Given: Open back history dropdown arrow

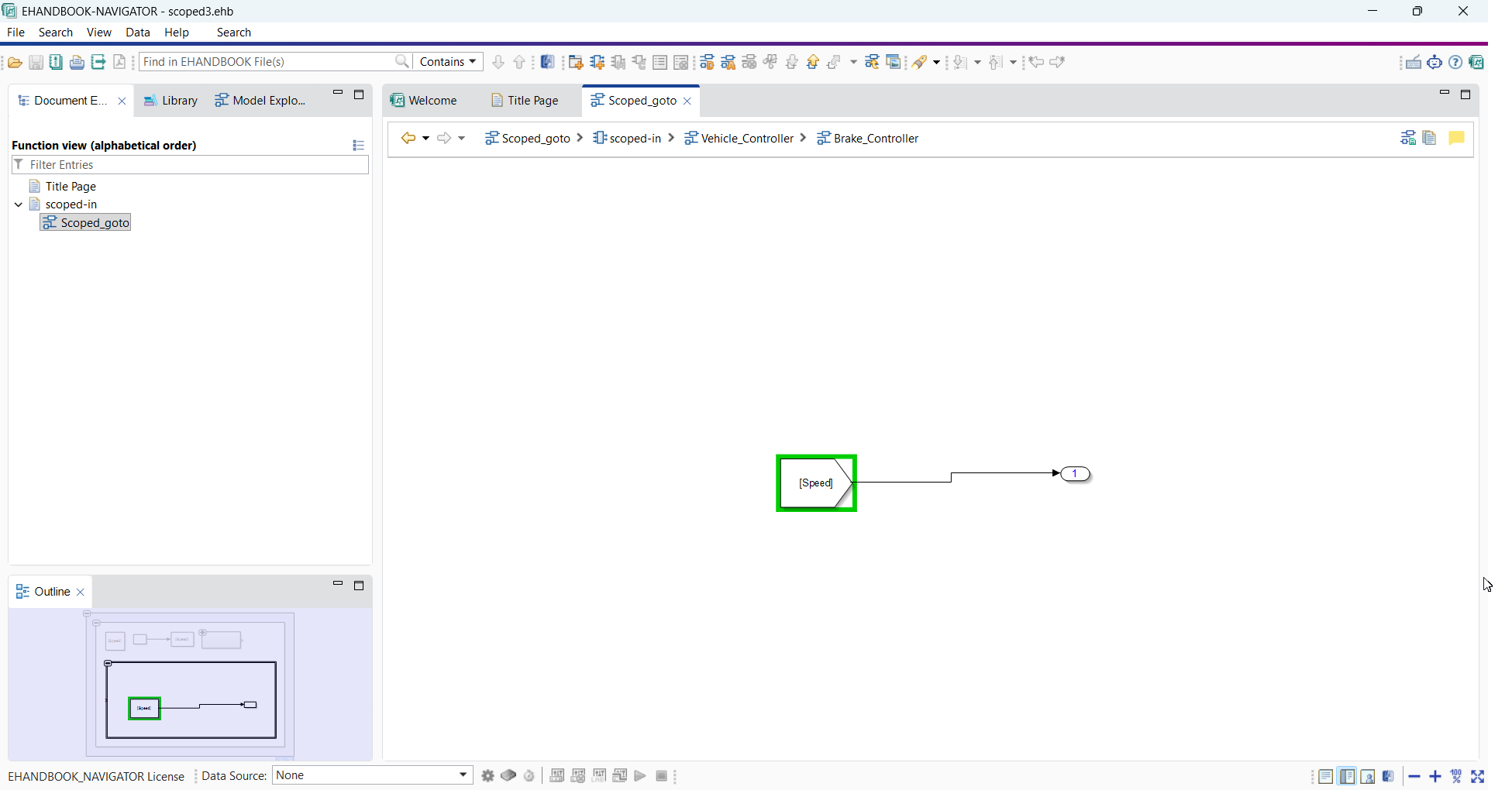Looking at the screenshot, I should click(426, 138).
